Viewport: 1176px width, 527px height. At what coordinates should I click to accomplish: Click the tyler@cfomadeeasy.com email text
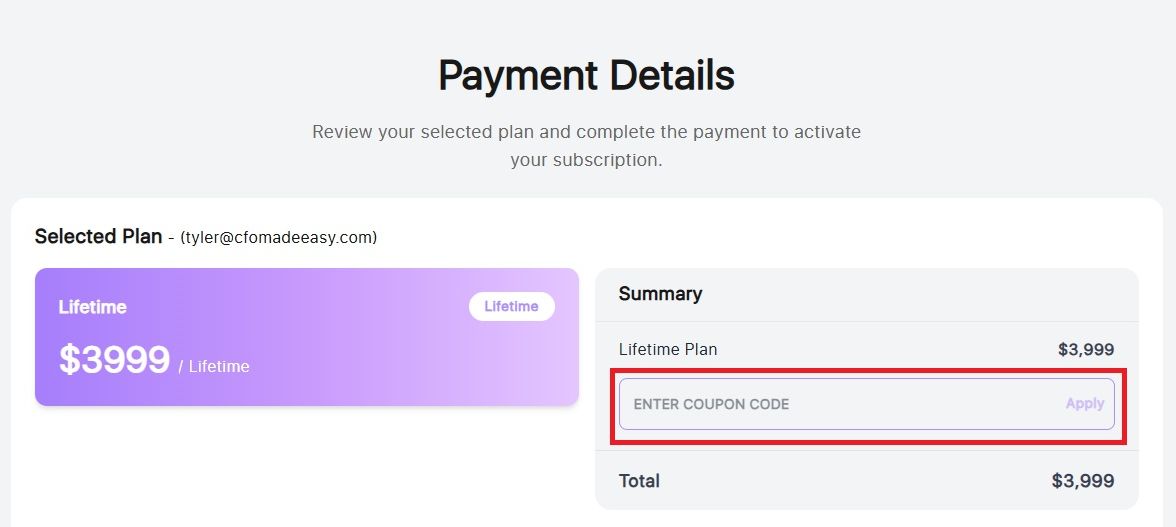tap(279, 238)
